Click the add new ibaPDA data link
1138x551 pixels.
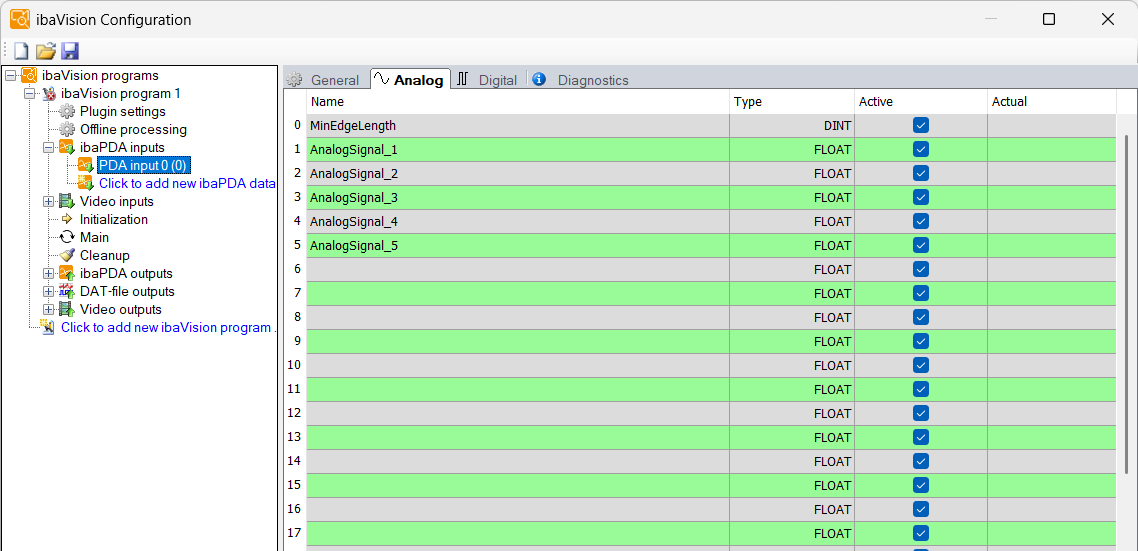click(187, 183)
